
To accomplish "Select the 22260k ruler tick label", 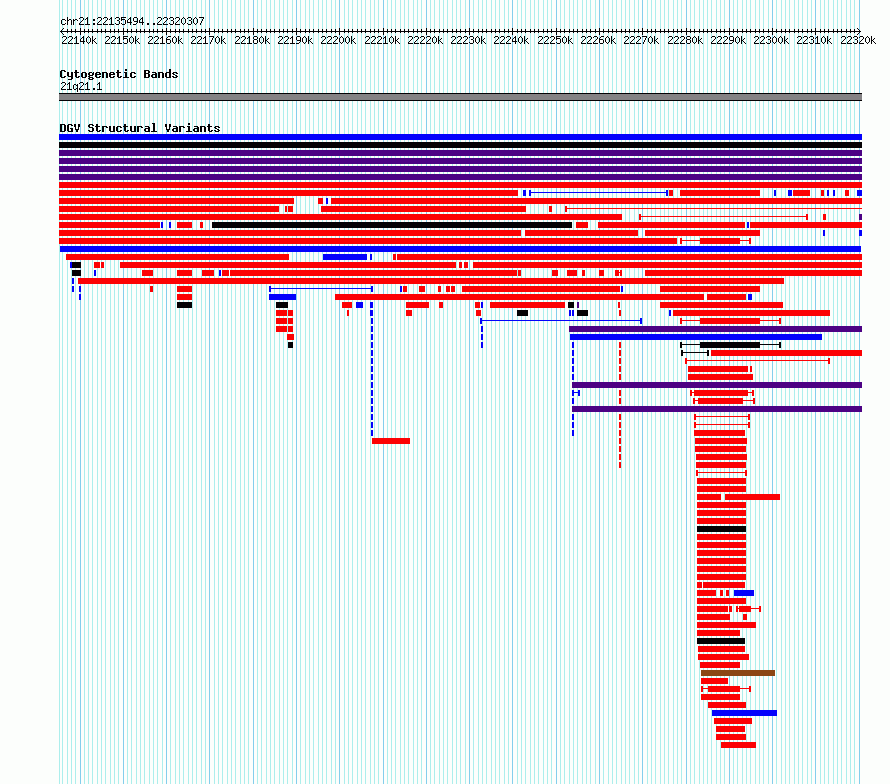I will (x=598, y=40).
